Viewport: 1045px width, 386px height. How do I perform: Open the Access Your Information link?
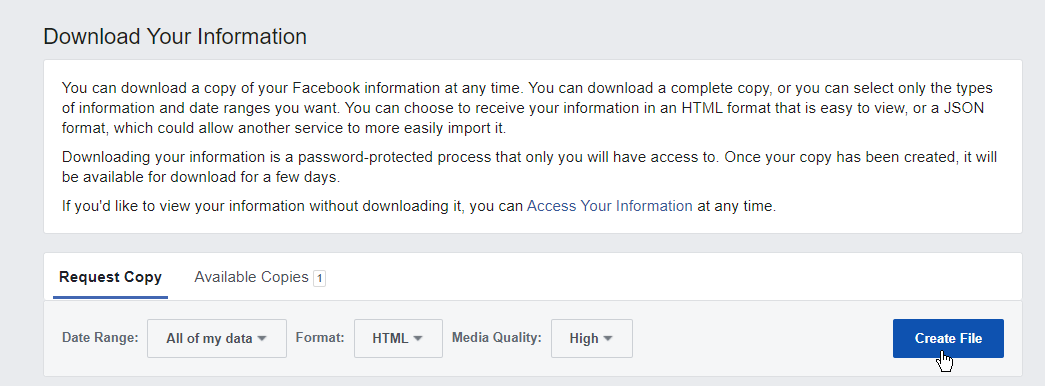pos(609,206)
